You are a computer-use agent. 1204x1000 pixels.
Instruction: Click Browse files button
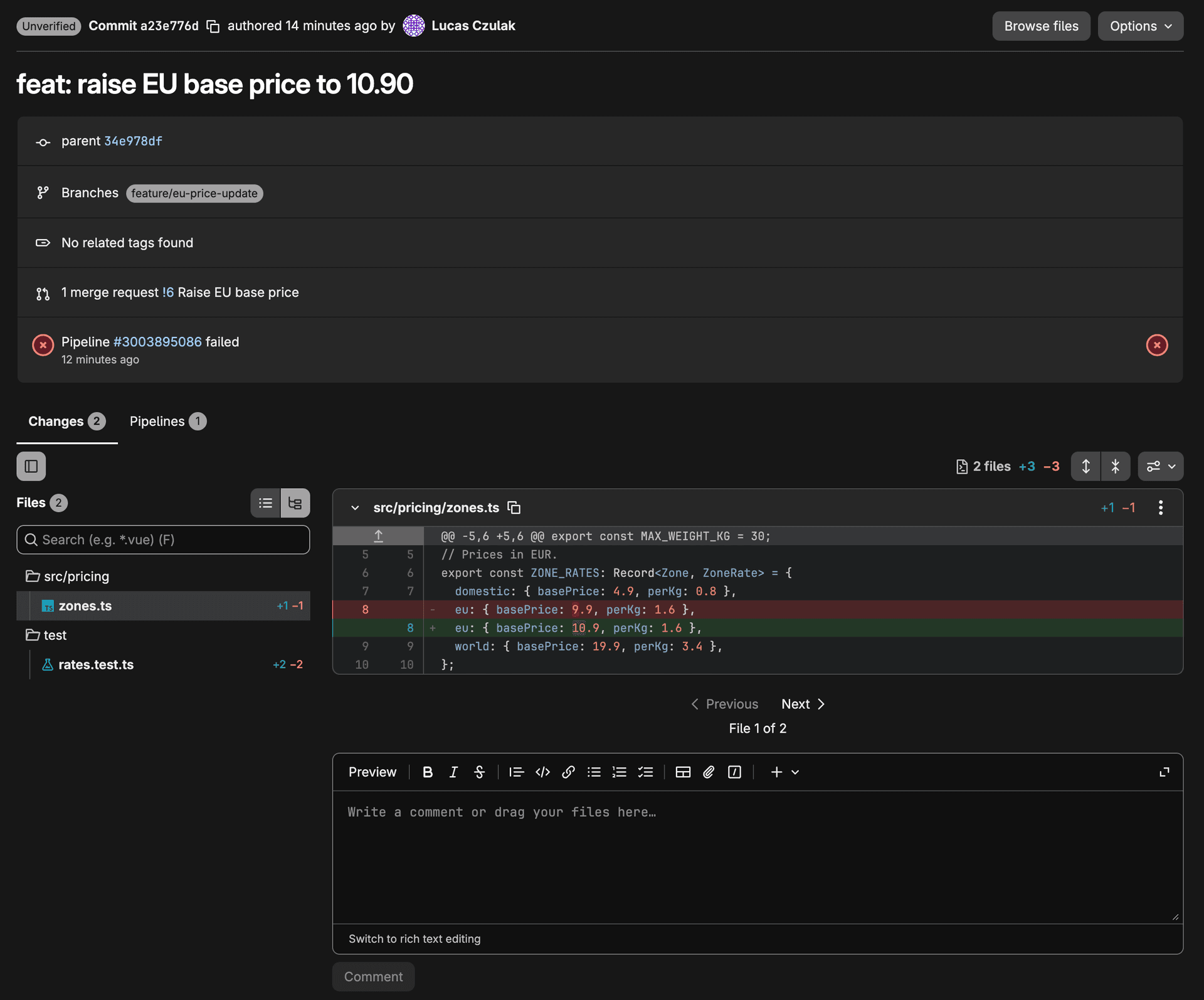1041,26
